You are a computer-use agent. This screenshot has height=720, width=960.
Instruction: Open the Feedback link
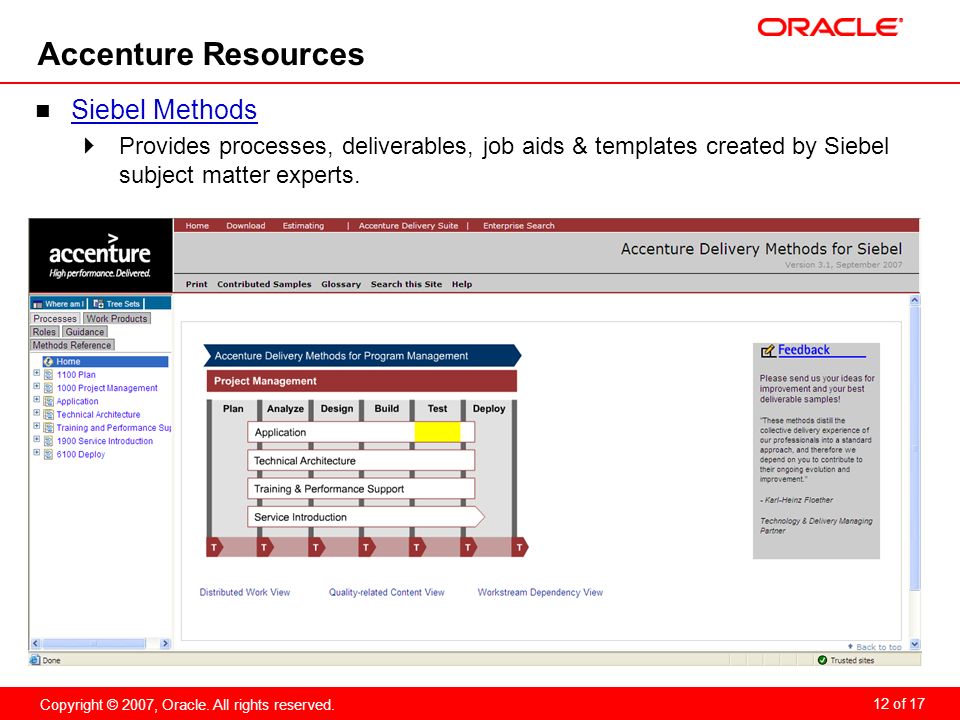[804, 350]
